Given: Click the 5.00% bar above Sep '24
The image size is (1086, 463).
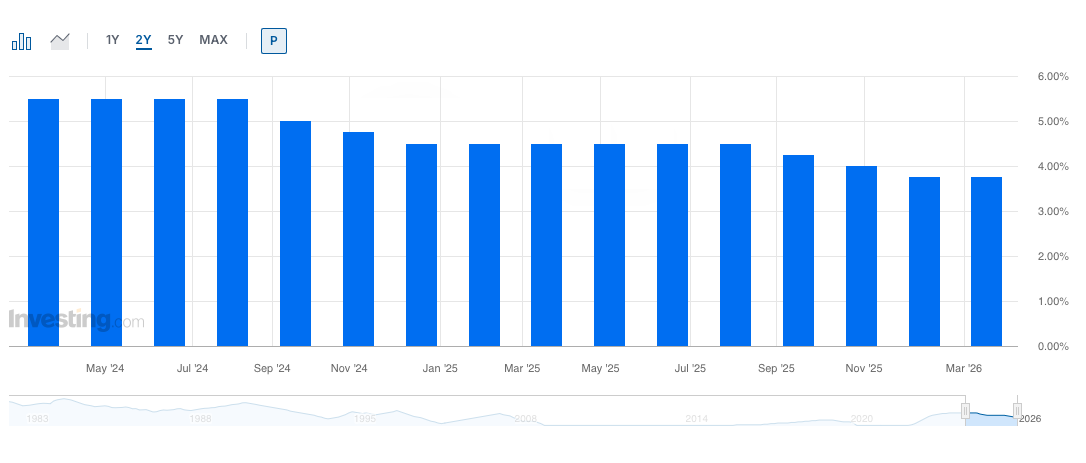Looking at the screenshot, I should (295, 234).
